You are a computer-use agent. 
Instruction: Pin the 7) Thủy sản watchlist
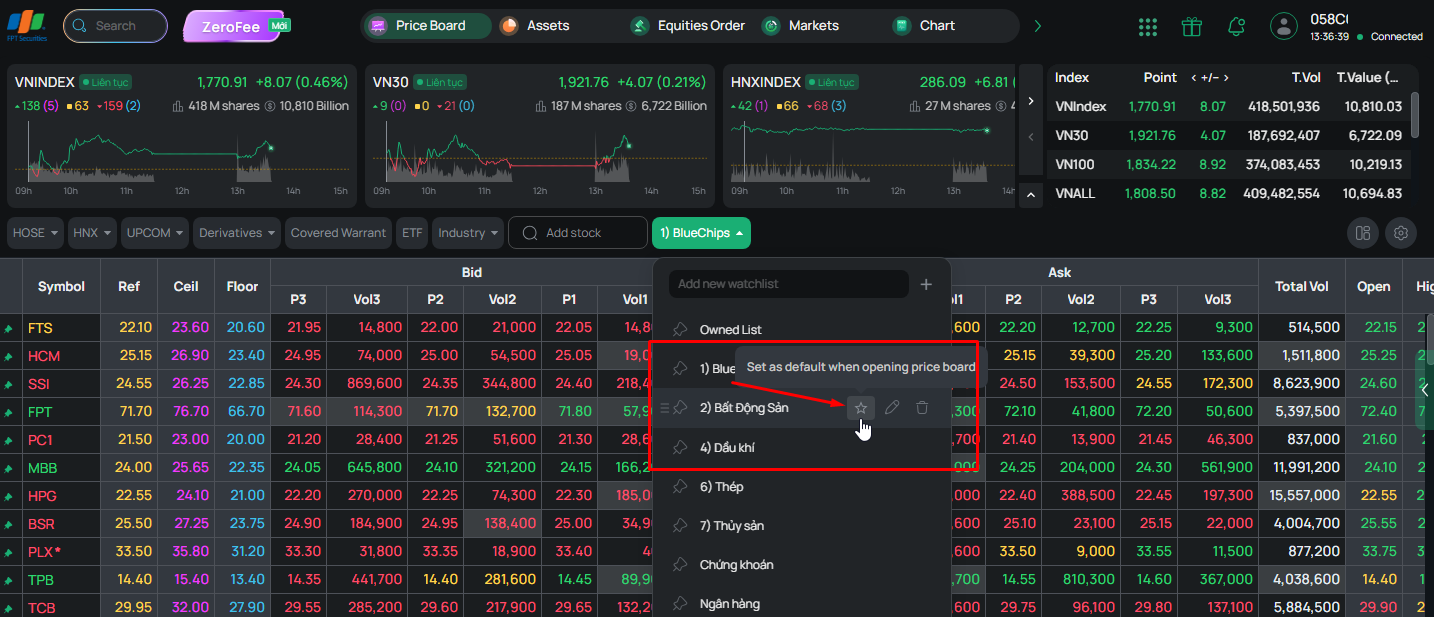click(x=680, y=525)
